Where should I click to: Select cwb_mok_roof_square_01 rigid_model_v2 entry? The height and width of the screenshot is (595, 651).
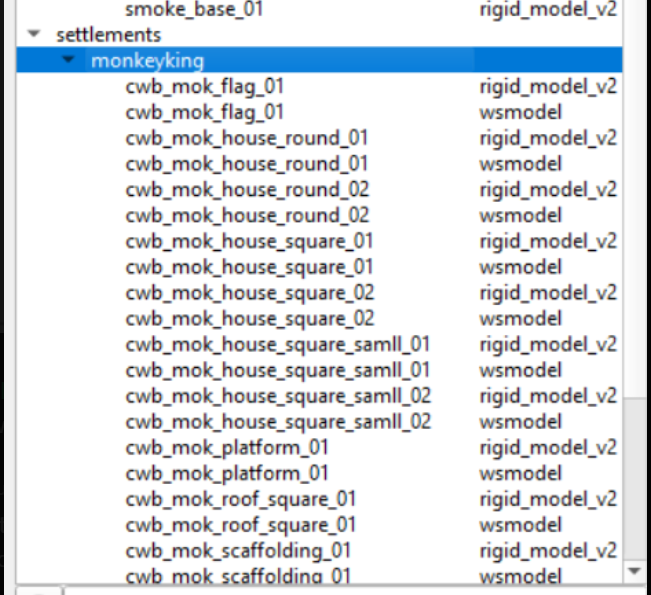319,498
